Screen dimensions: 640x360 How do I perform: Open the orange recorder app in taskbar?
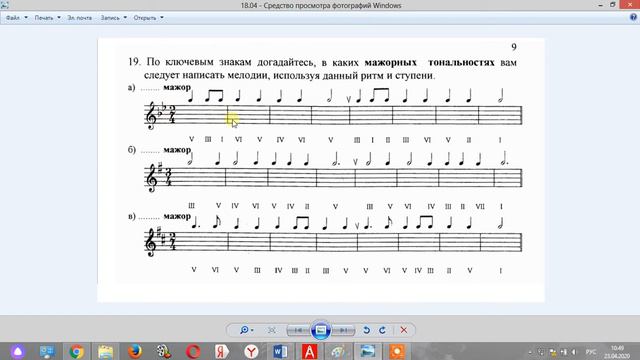pyautogui.click(x=397, y=351)
